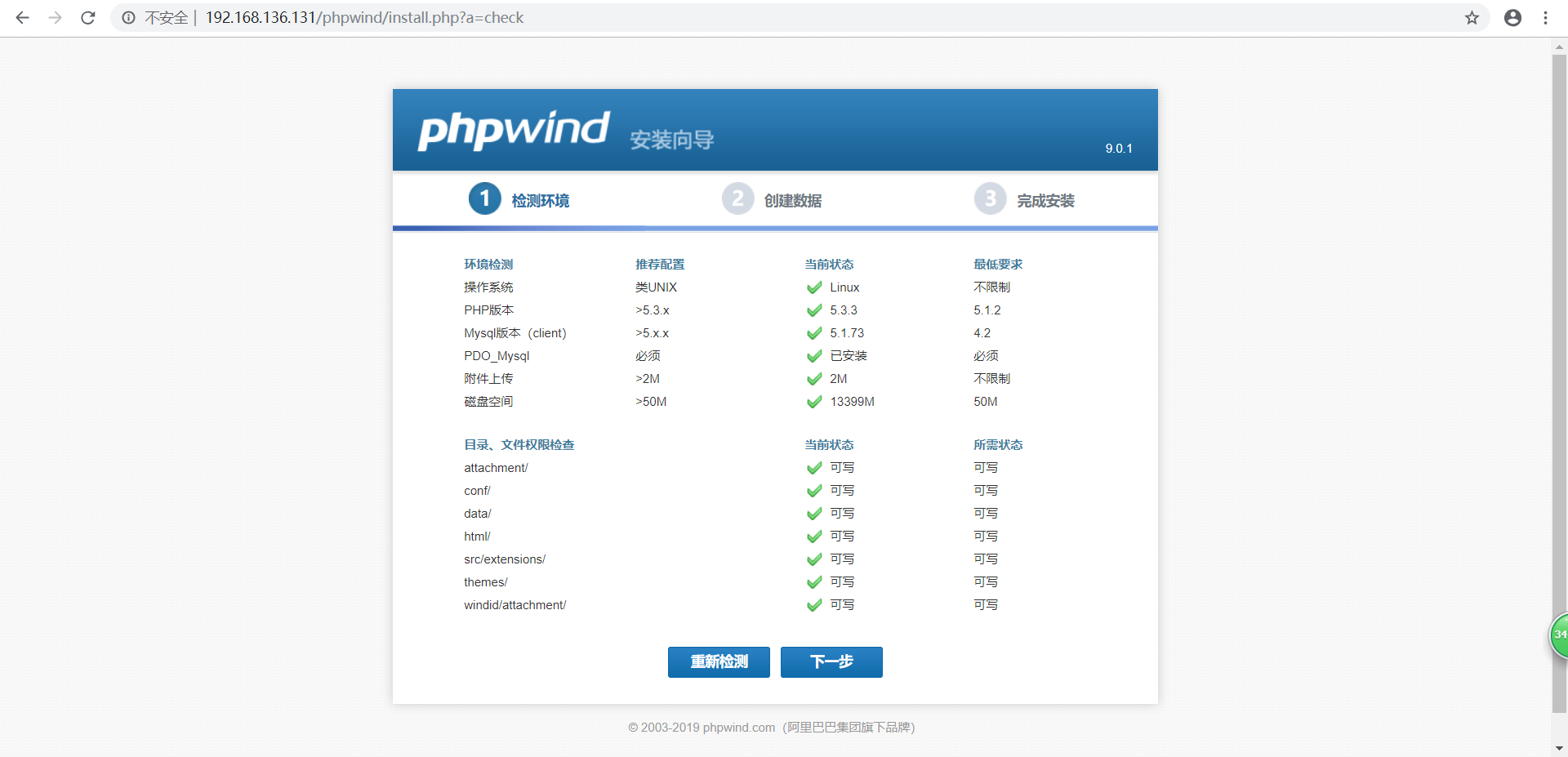Click the green check next to 2M
The height and width of the screenshot is (757, 1568).
[814, 379]
